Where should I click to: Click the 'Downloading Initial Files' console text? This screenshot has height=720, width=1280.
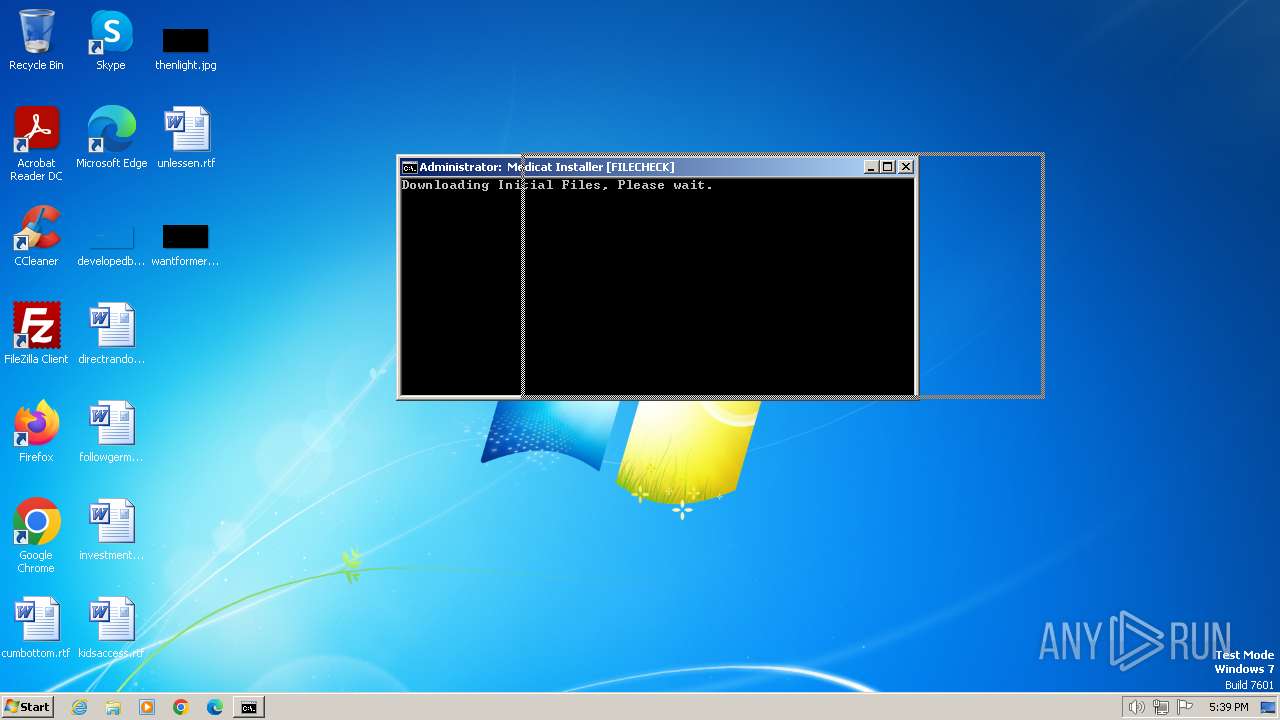pyautogui.click(x=557, y=185)
